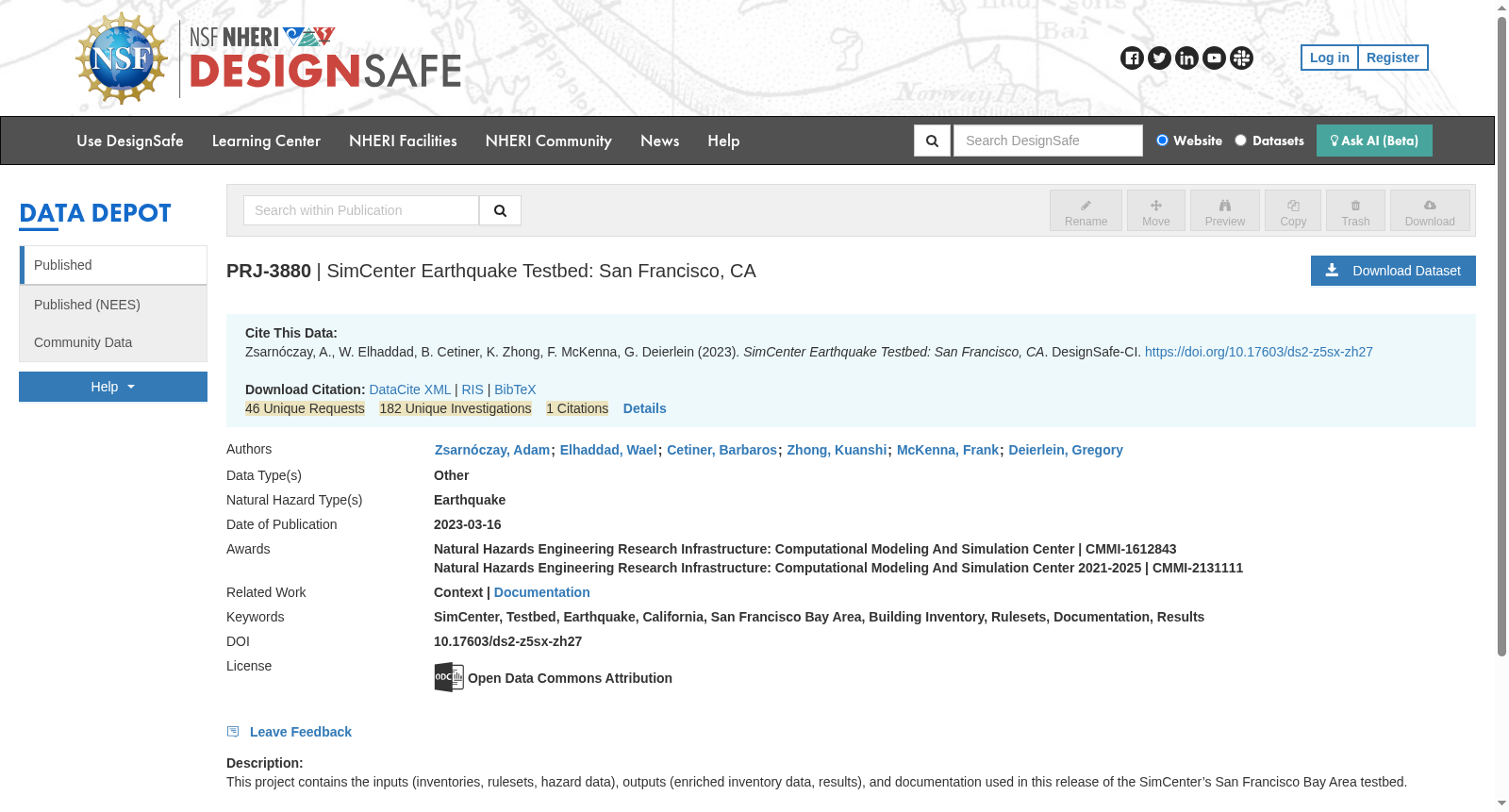
Task: Open the related work Documentation link
Action: coord(541,592)
